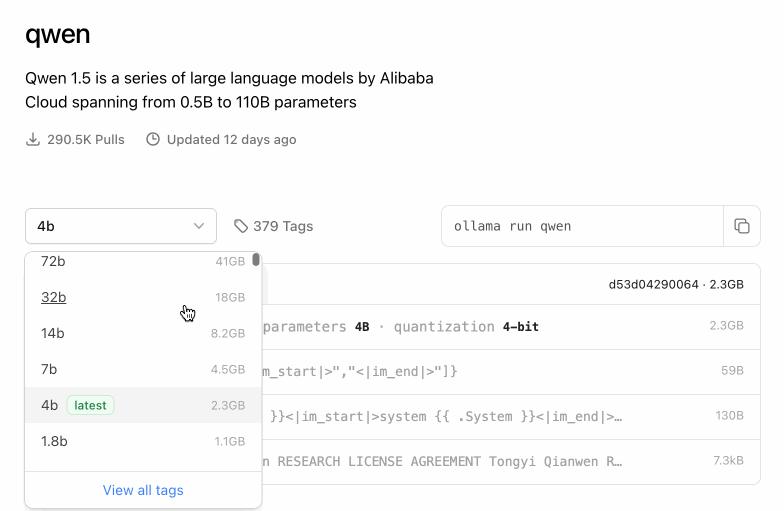Screen dimensions: 784x511
Task: Click the qwen page title
Action: [x=58, y=34]
